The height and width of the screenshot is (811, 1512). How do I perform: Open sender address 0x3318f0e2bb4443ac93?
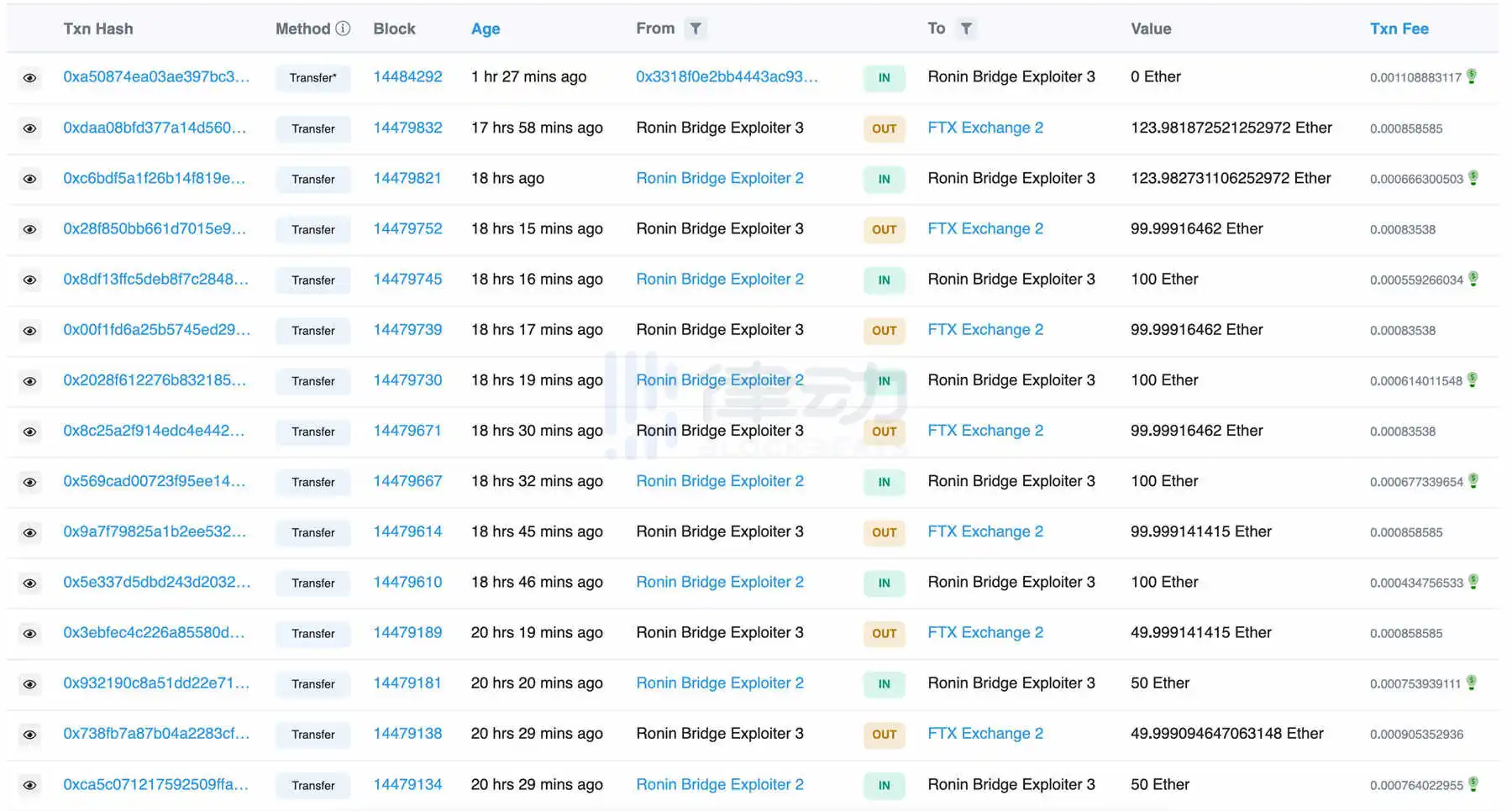tap(727, 76)
